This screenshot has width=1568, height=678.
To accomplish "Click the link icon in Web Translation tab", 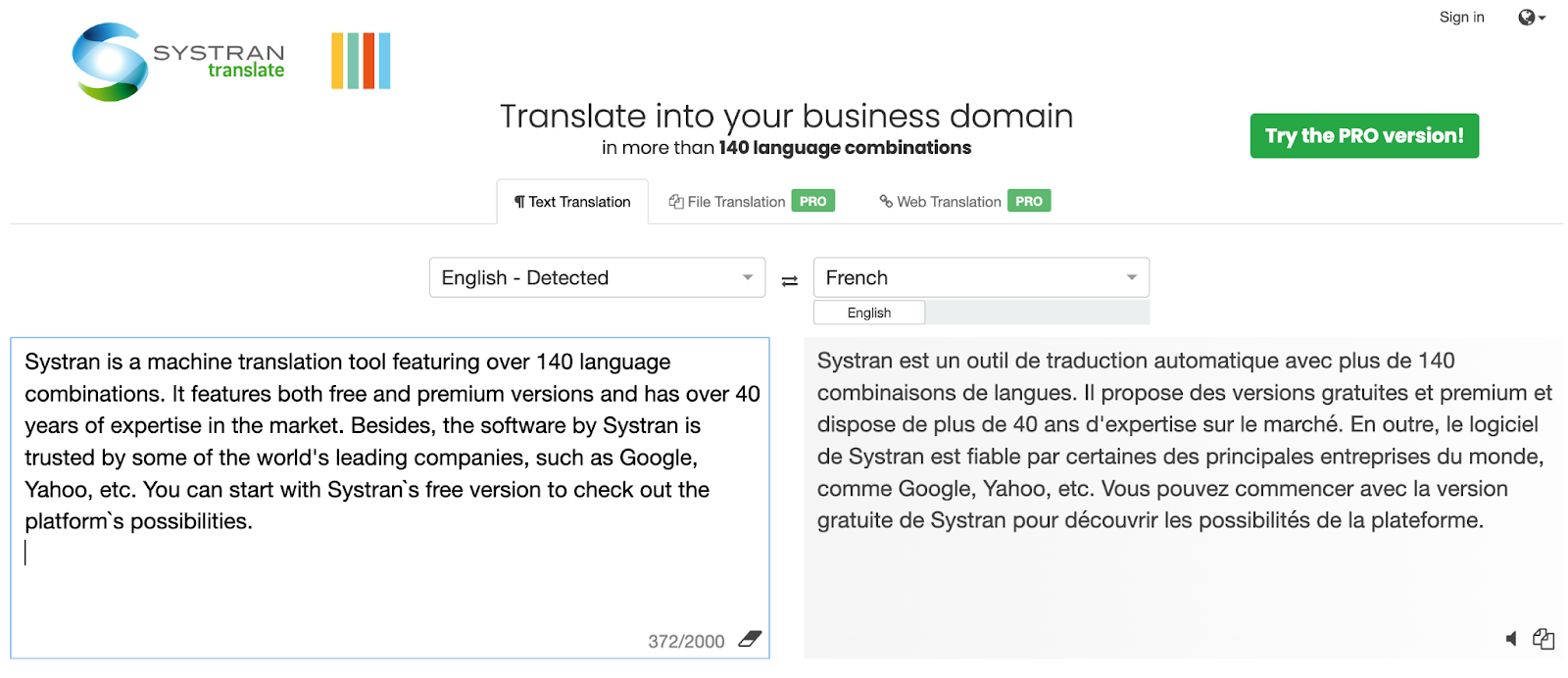I will click(x=886, y=201).
